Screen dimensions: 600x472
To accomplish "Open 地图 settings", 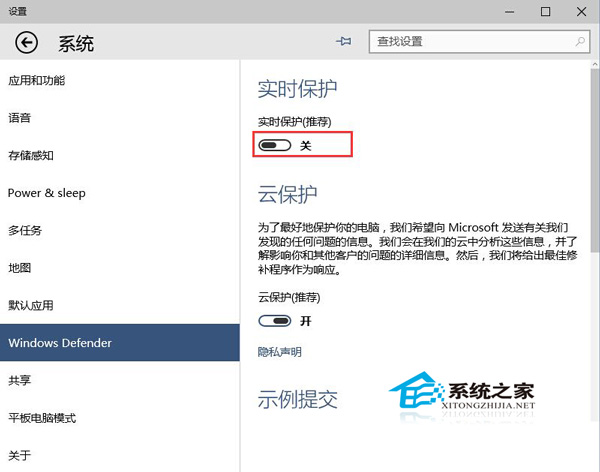I will [x=120, y=268].
